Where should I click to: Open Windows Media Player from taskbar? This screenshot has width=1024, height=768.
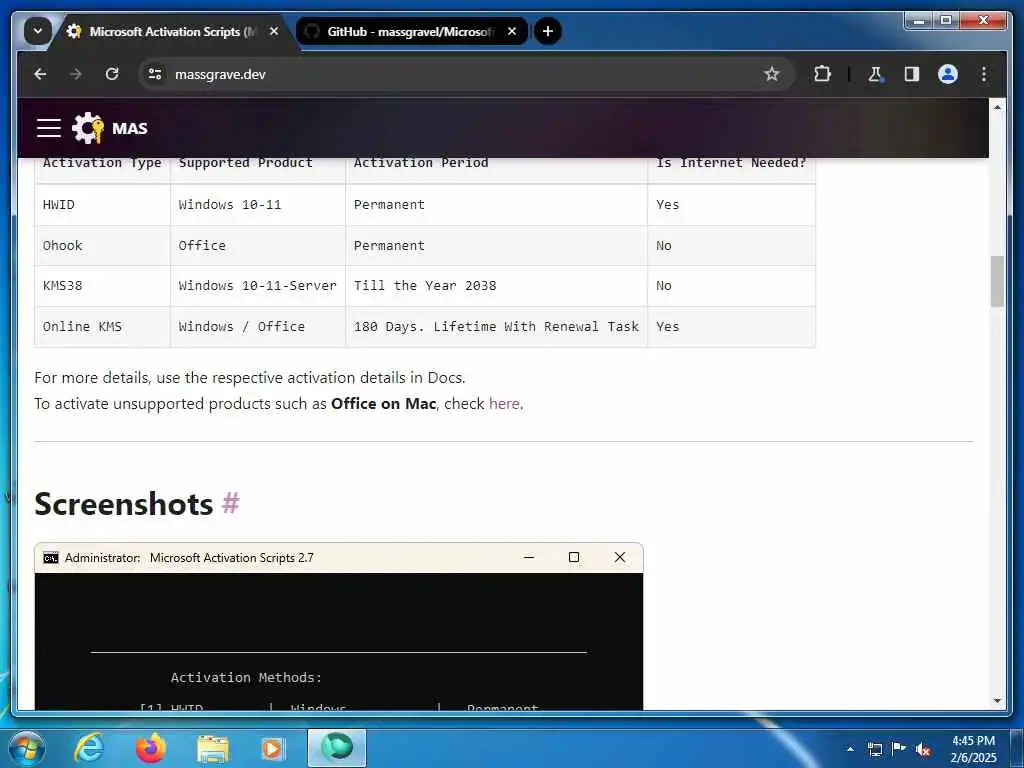(272, 748)
